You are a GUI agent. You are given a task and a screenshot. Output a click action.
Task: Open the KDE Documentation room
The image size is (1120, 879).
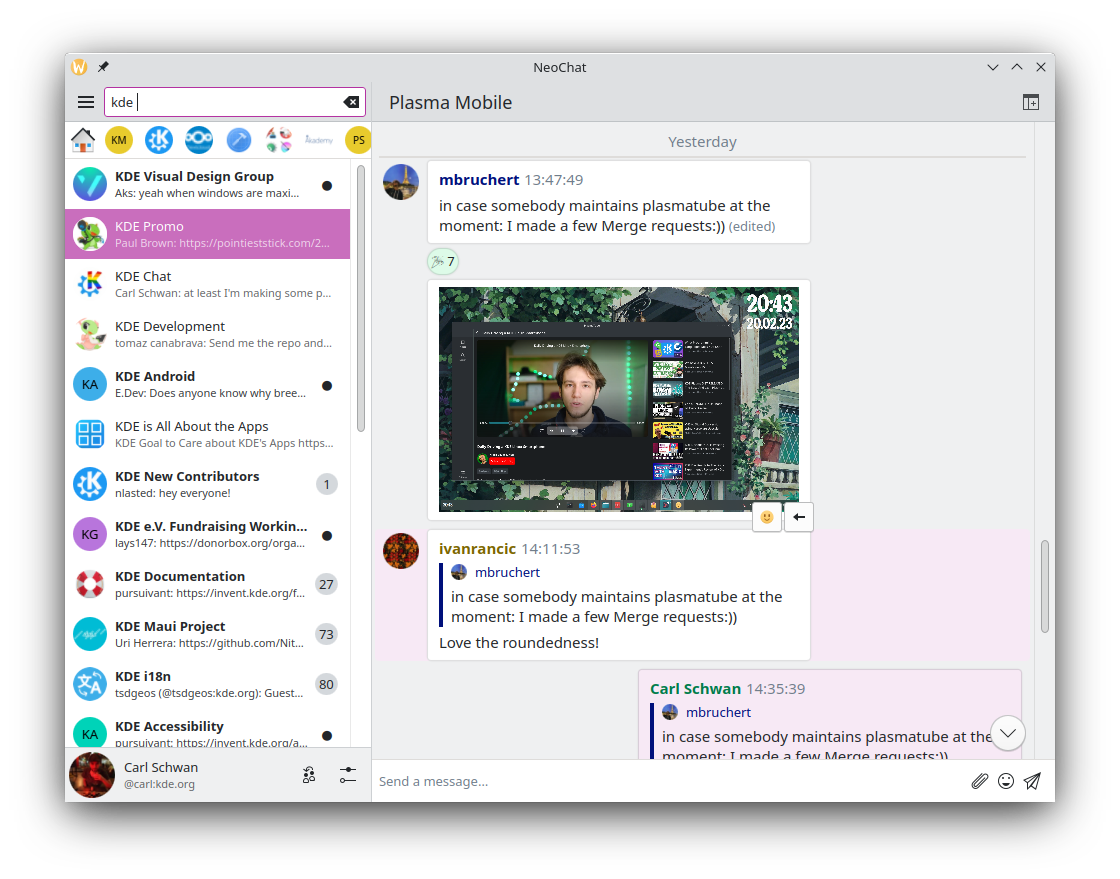(208, 584)
